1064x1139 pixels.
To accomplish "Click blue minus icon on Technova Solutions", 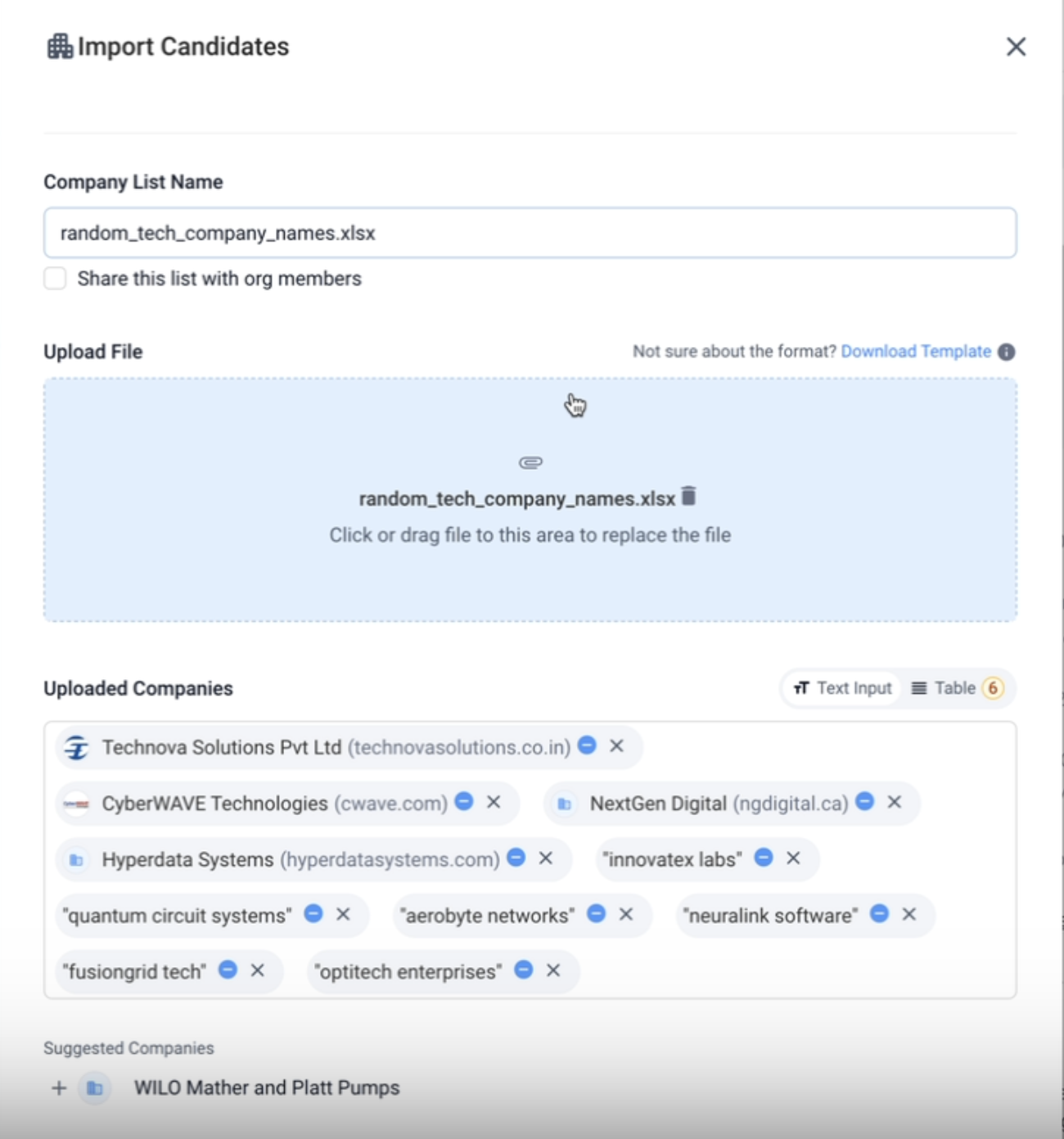I will [x=587, y=745].
